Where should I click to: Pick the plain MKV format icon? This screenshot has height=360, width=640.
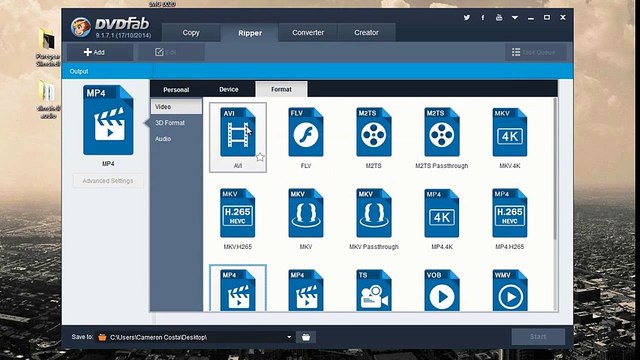pos(306,213)
